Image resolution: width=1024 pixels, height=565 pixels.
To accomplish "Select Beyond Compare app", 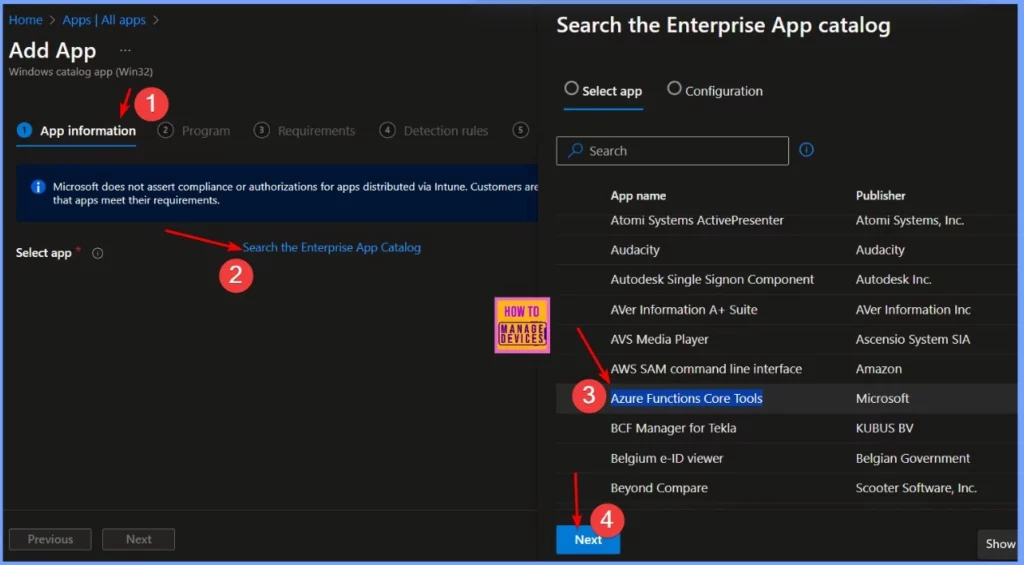I will click(x=659, y=488).
